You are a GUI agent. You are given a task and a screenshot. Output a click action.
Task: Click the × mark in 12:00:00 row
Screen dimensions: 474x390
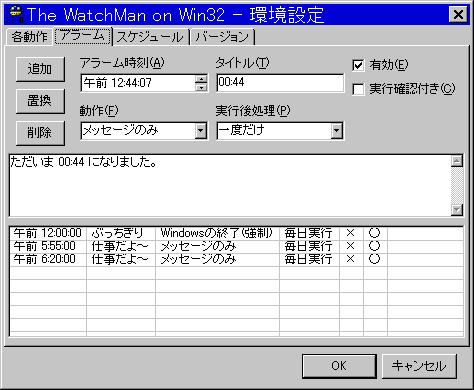(350, 233)
